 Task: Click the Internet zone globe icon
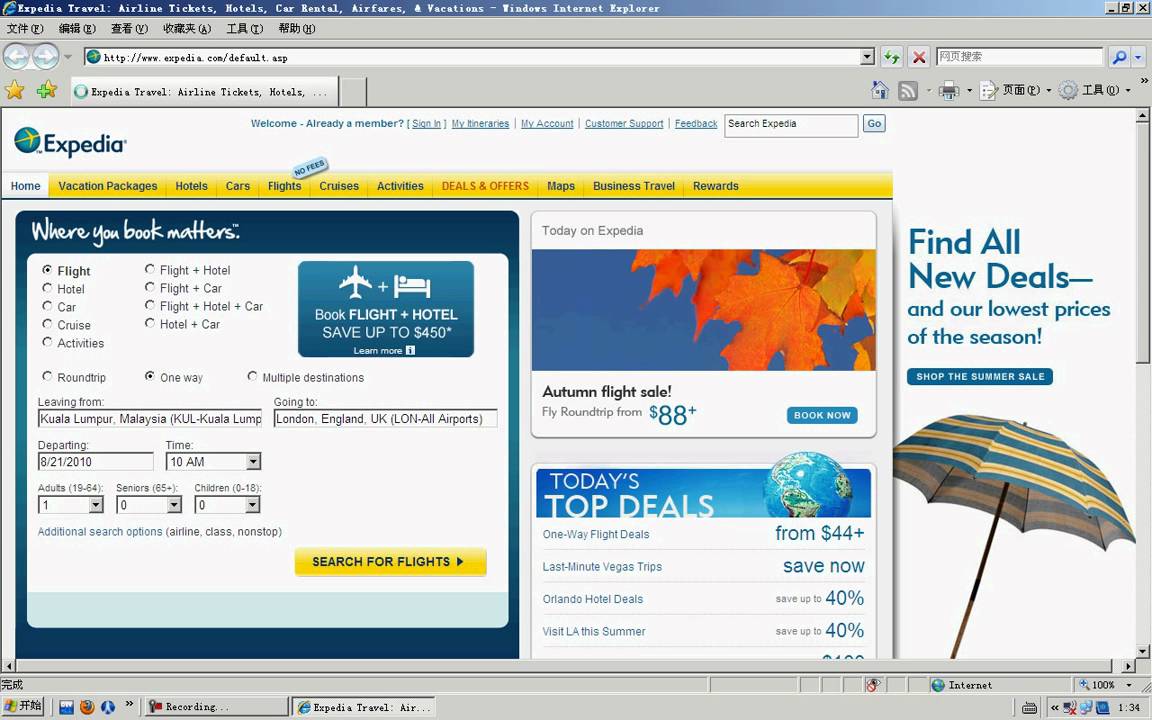tap(937, 685)
